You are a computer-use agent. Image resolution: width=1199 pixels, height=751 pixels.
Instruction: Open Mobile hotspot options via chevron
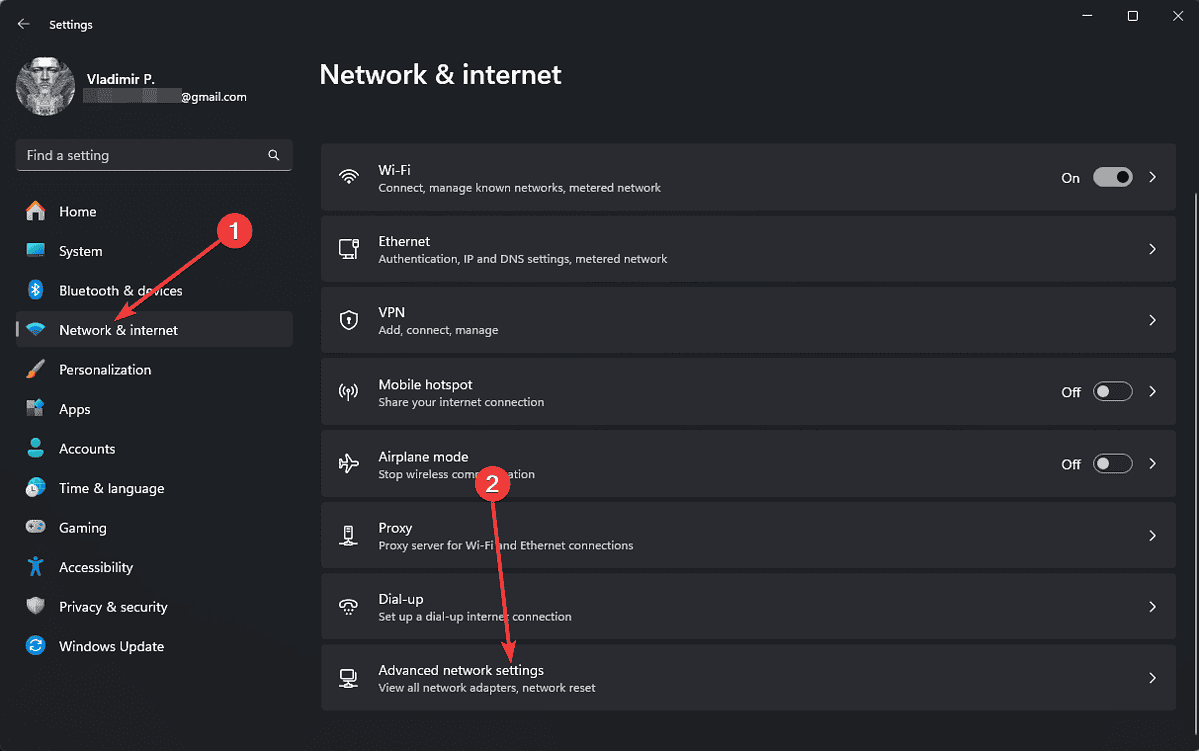click(x=1152, y=392)
